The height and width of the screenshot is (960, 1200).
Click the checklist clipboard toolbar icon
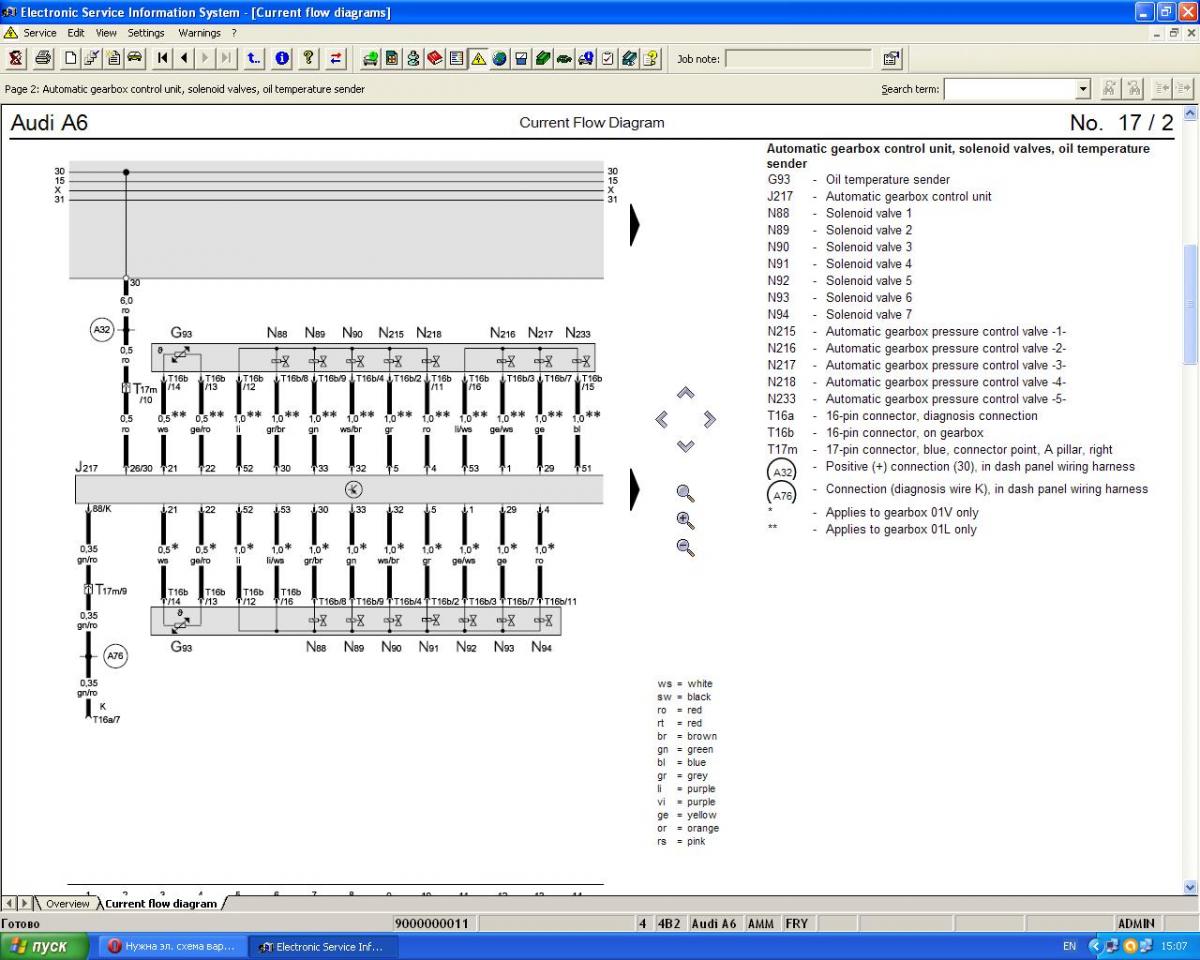click(x=607, y=58)
